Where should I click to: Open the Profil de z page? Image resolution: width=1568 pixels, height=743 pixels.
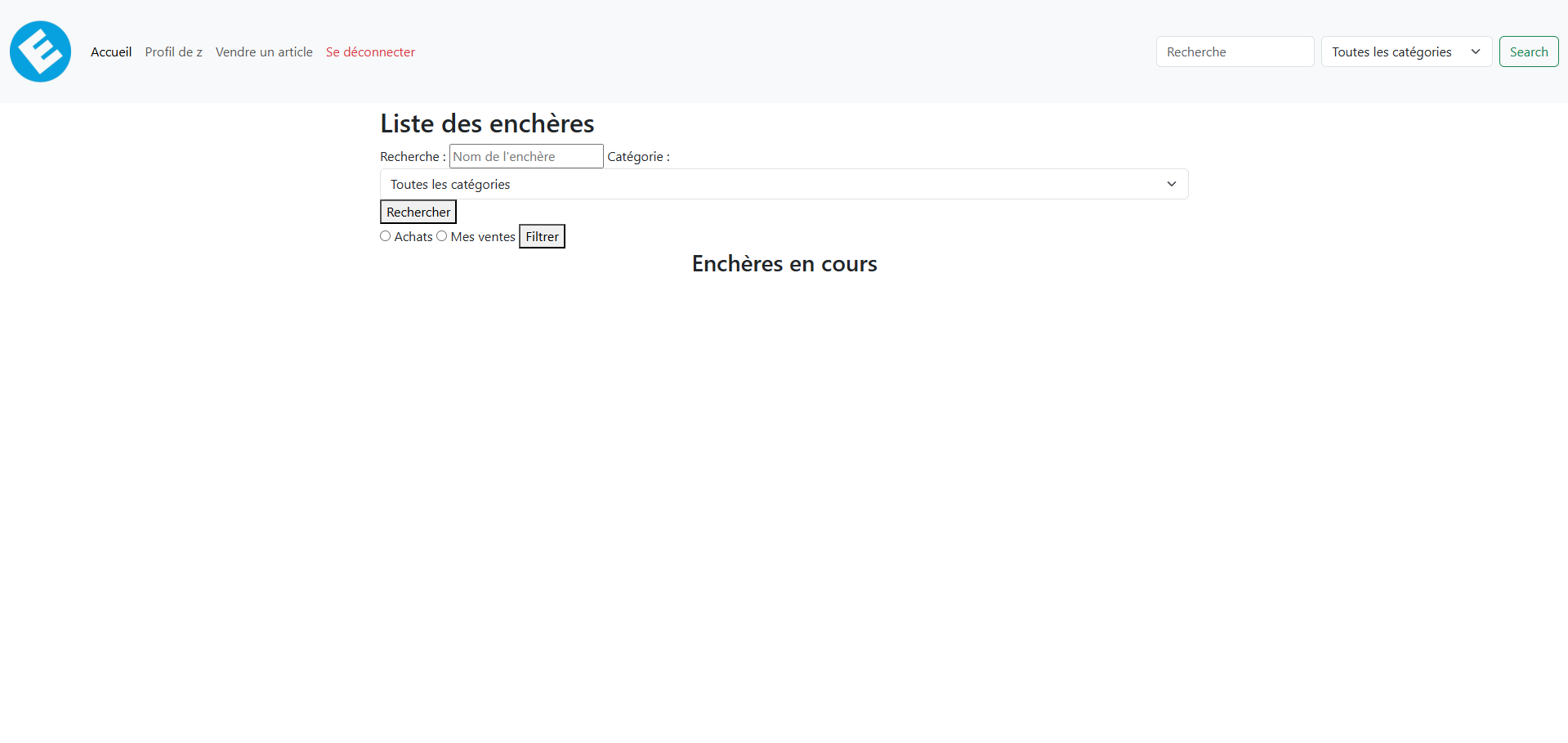173,51
